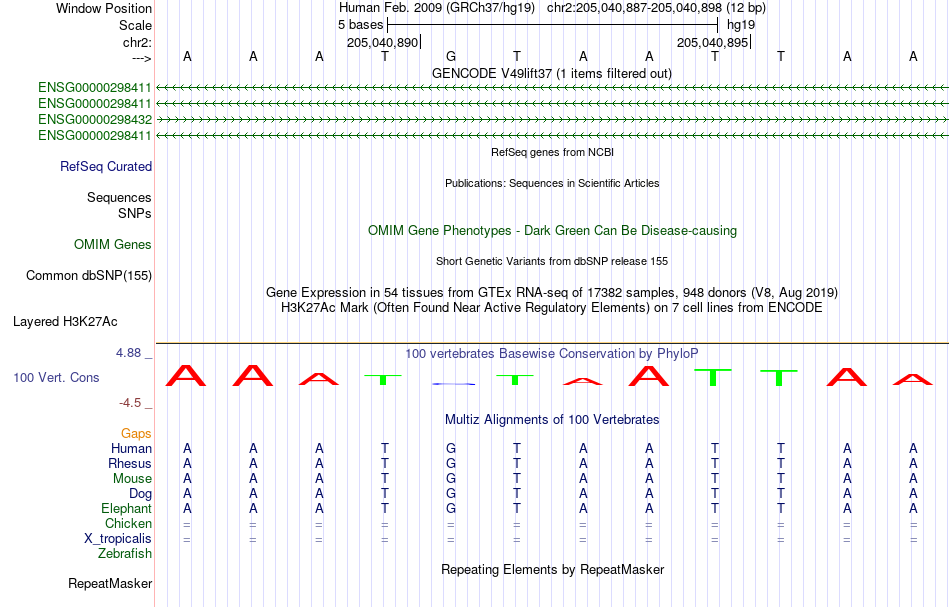
Task: Open the 100 Vert. Cons track label
Action: coord(56,377)
